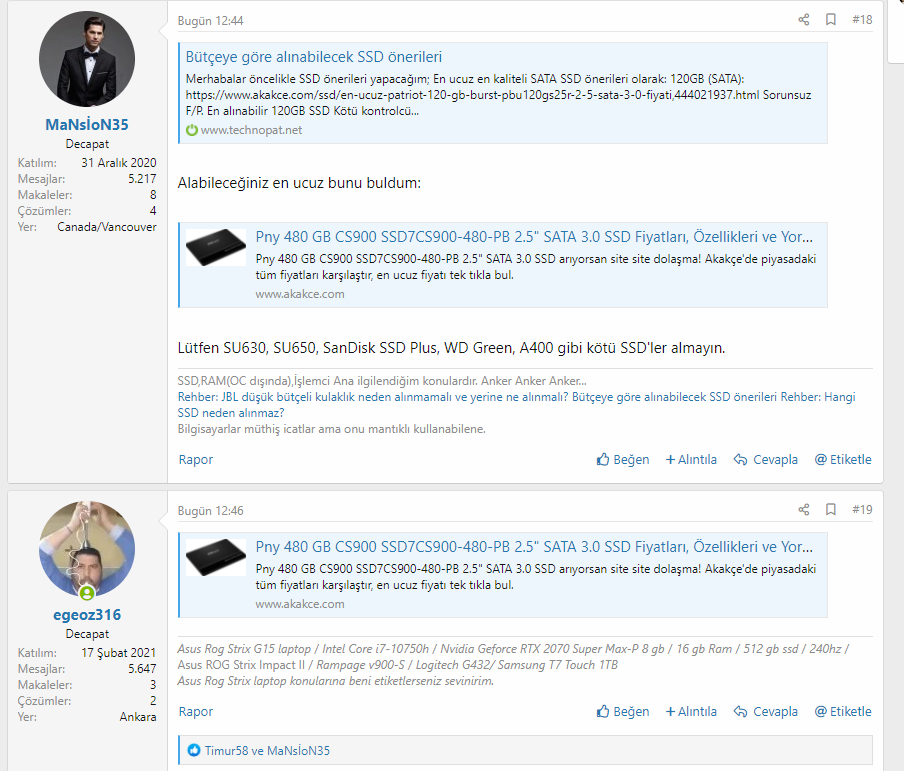This screenshot has width=904, height=771.
Task: Click join date '17 Şubat 2021'
Action: 119,653
